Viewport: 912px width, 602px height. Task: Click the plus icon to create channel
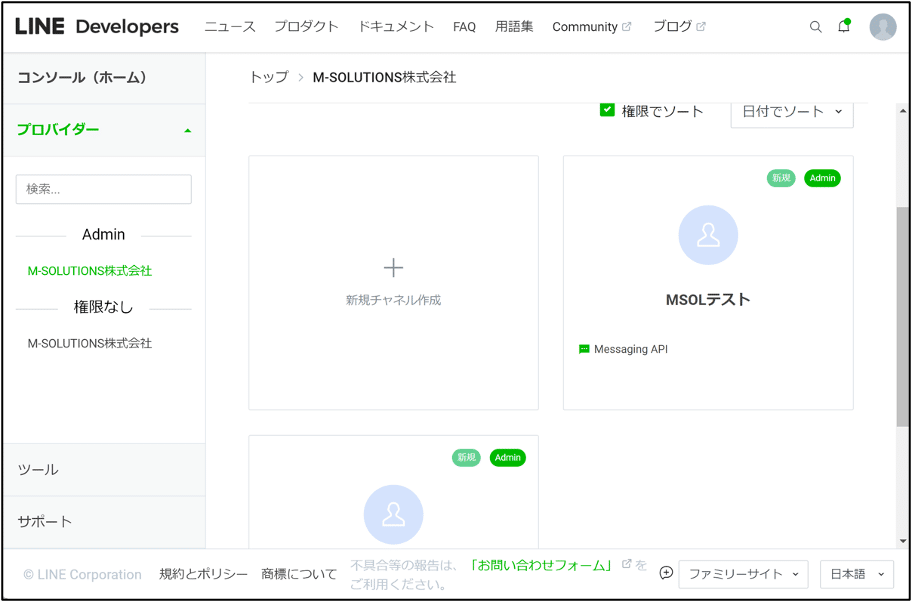[x=393, y=268]
